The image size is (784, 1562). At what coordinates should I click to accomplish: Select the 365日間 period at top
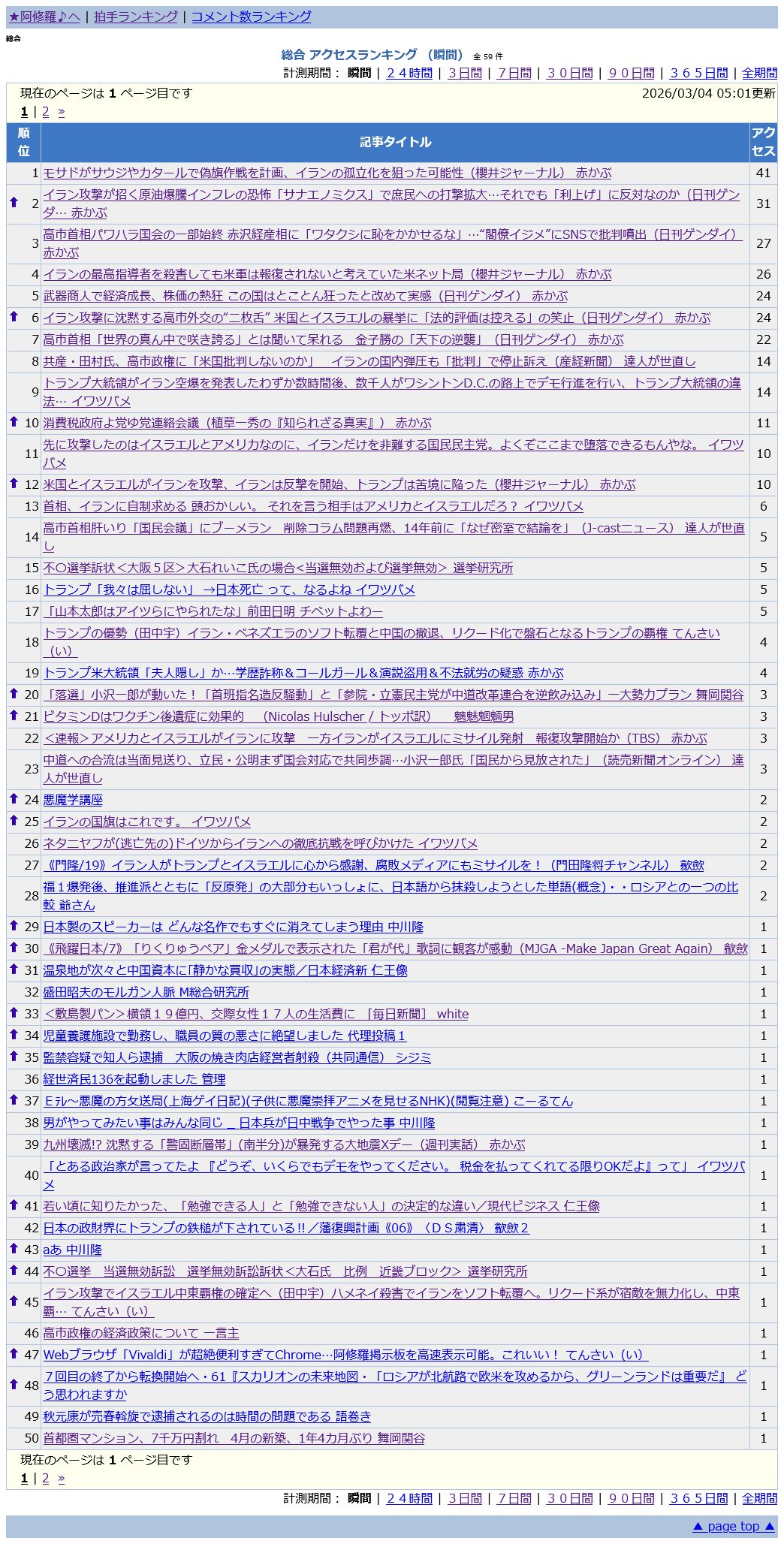[x=698, y=73]
